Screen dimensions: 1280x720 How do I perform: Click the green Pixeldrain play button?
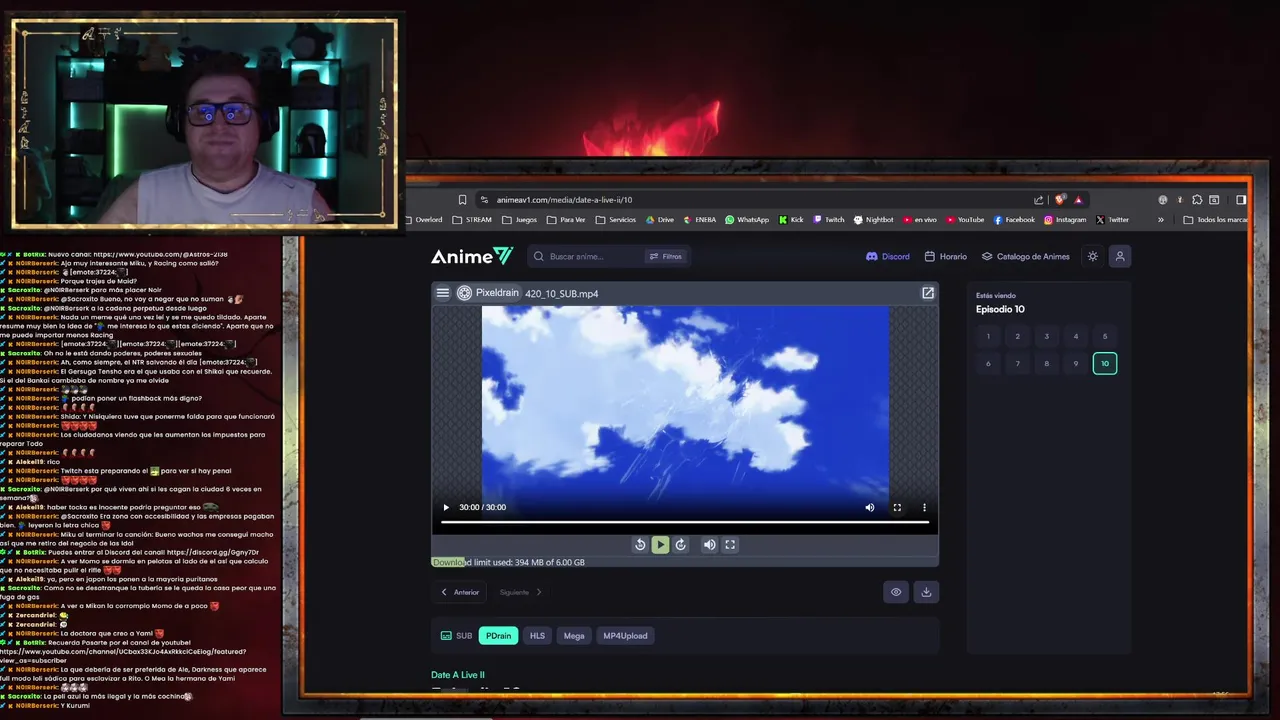coord(660,545)
